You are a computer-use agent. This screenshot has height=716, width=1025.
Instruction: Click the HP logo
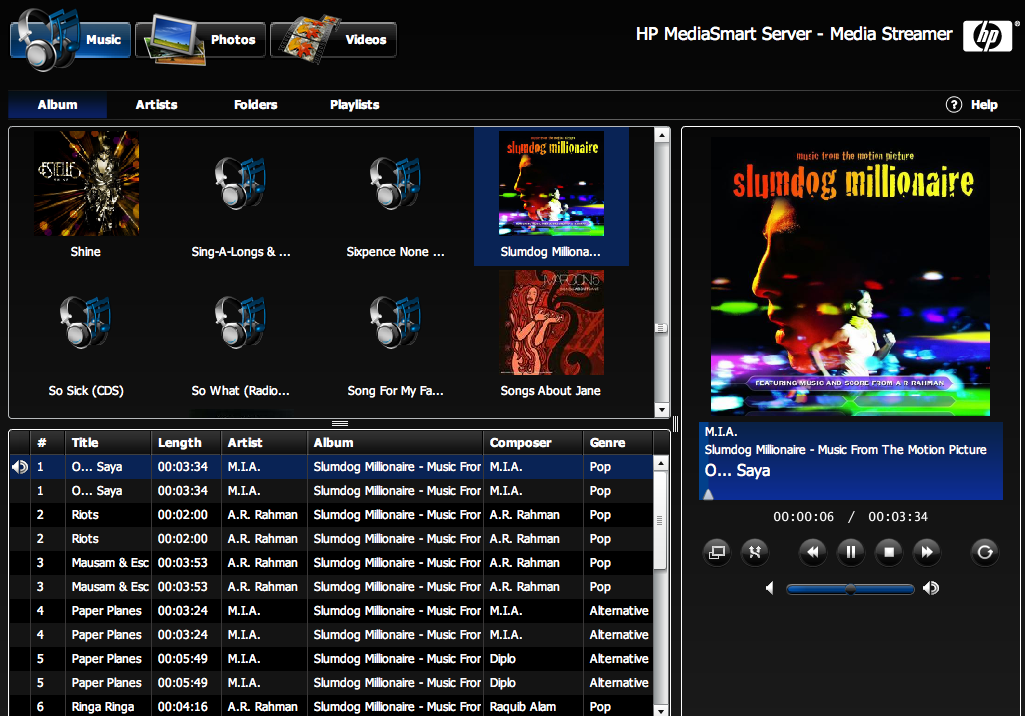coord(987,36)
